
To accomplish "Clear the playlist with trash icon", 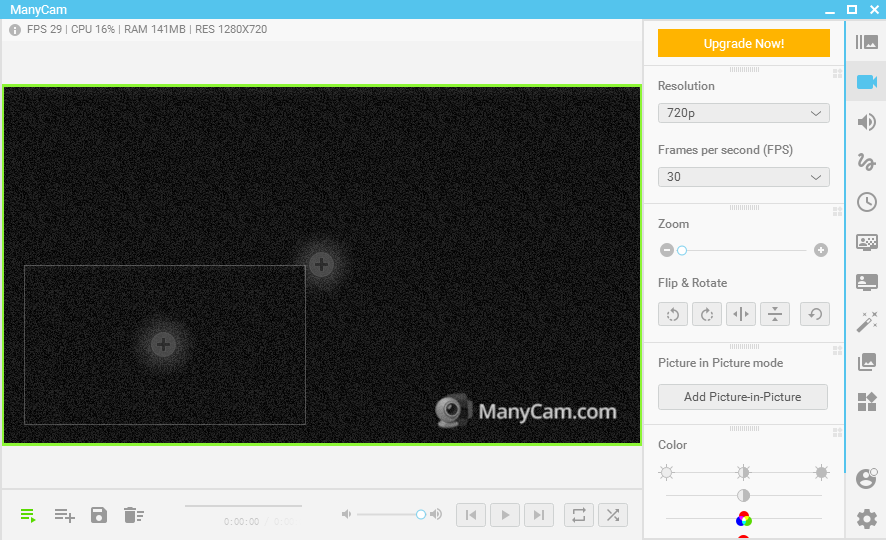I will 133,515.
